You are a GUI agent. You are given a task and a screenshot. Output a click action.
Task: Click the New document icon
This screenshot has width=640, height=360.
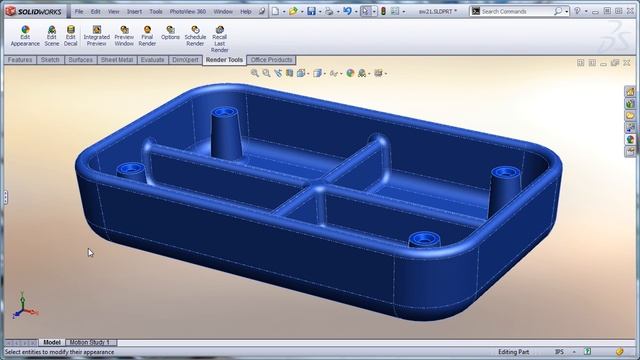tap(276, 11)
